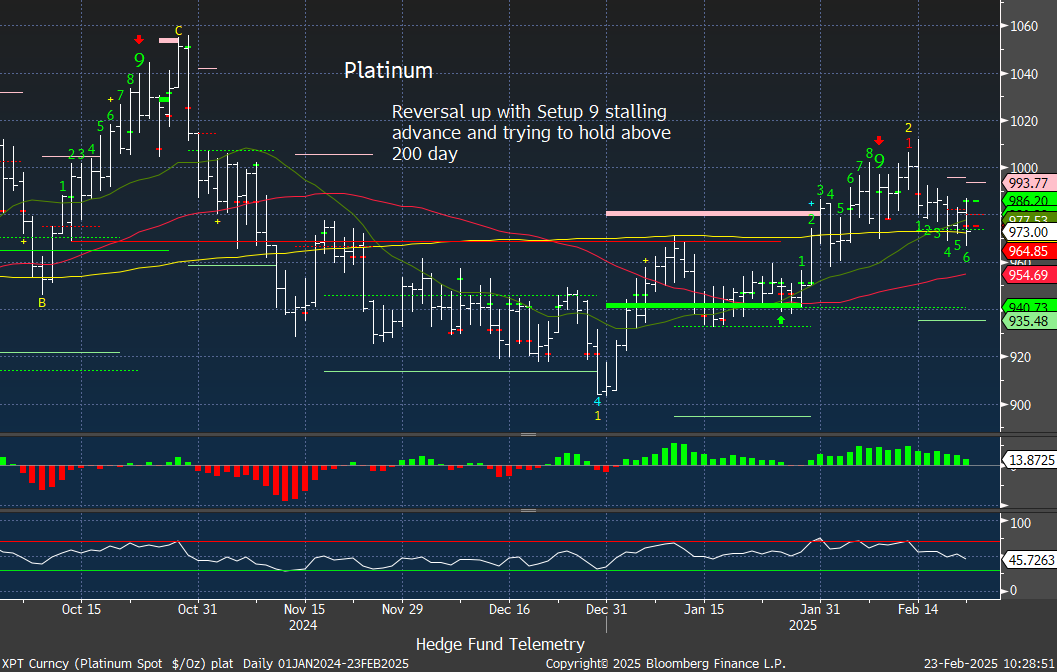The height and width of the screenshot is (672, 1057).
Task: Click the Feb 14 date label
Action: pyautogui.click(x=917, y=609)
